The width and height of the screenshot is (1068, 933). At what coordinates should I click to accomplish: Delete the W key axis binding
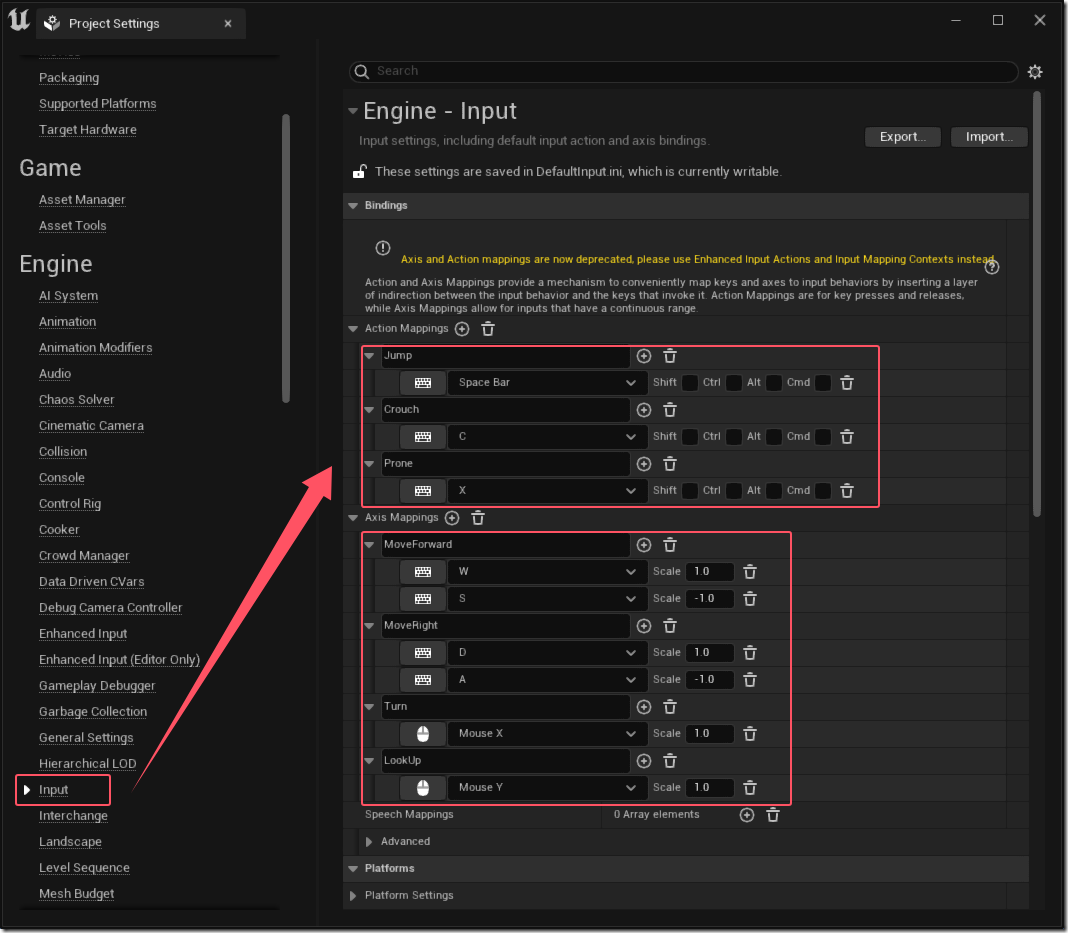[749, 572]
